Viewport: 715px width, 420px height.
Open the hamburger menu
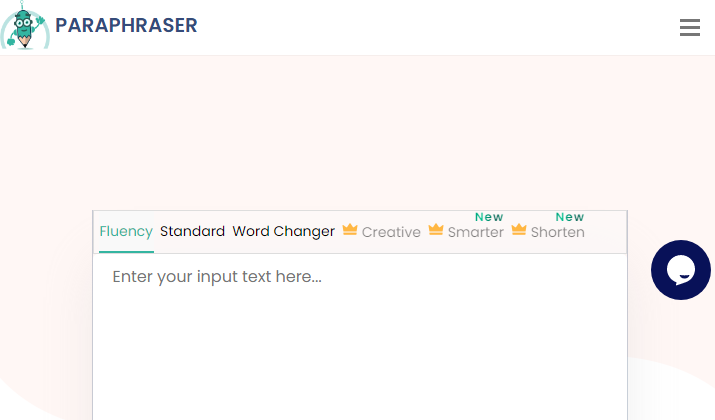coord(689,27)
